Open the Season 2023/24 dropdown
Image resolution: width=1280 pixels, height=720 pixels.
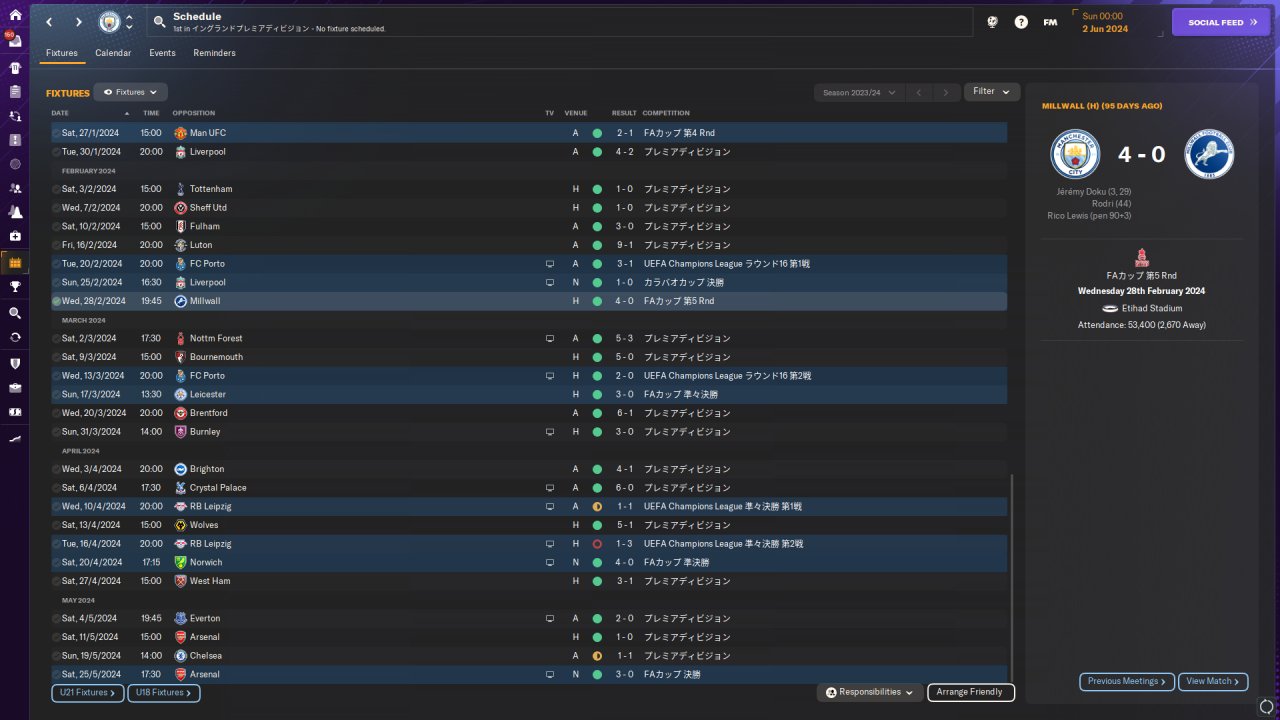(x=859, y=93)
